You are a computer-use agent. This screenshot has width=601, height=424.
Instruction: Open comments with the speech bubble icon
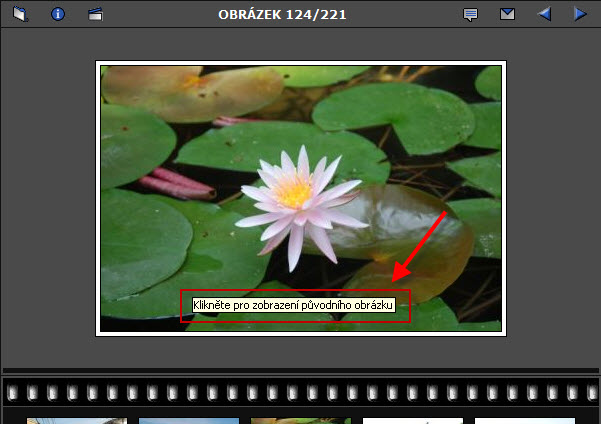pos(470,15)
